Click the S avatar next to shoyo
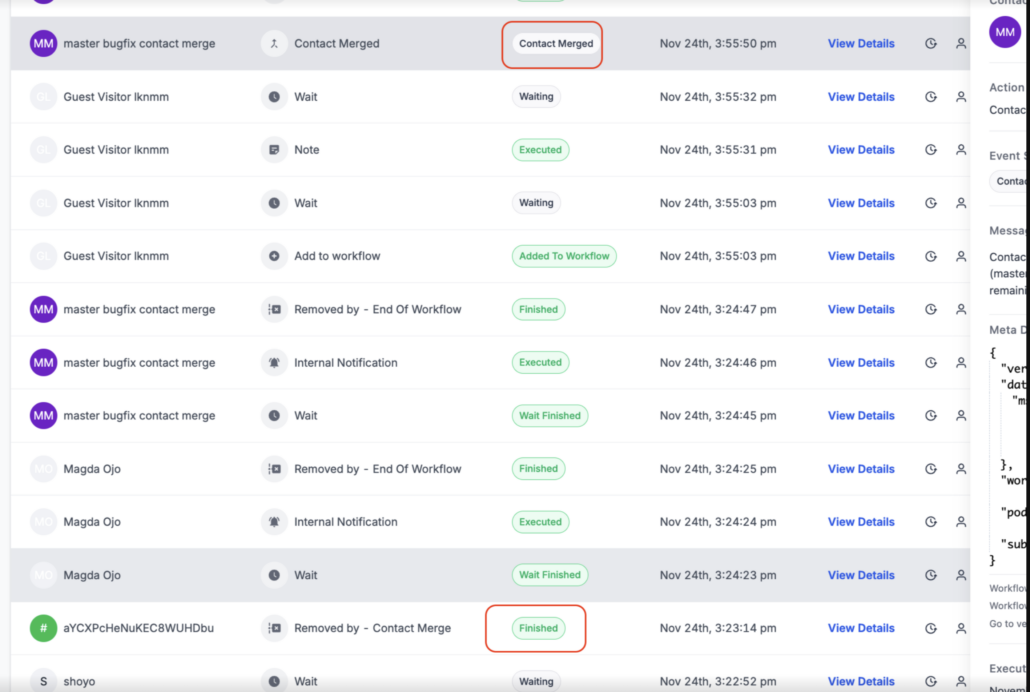 click(x=44, y=681)
